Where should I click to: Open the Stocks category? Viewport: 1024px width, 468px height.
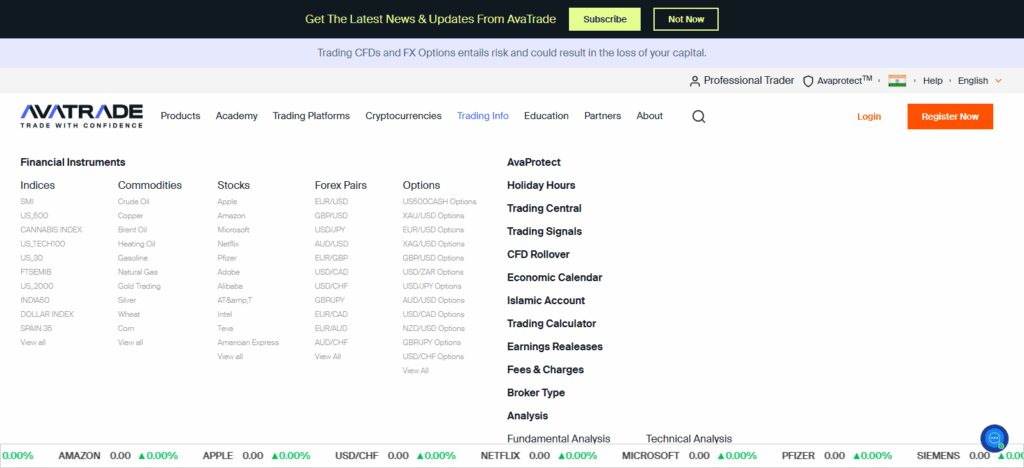pos(233,185)
